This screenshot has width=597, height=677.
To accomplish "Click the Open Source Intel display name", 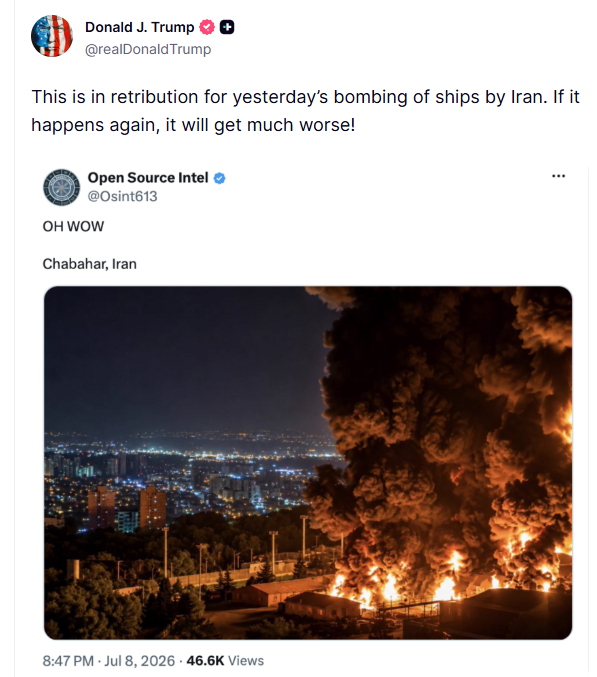I will point(148,177).
